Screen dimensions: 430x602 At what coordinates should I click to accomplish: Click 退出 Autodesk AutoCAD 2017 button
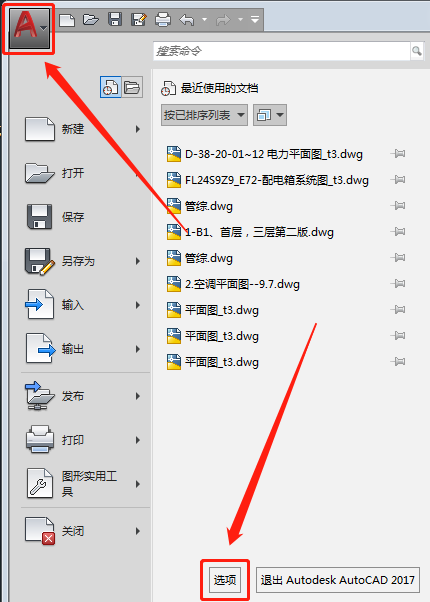pyautogui.click(x=338, y=580)
